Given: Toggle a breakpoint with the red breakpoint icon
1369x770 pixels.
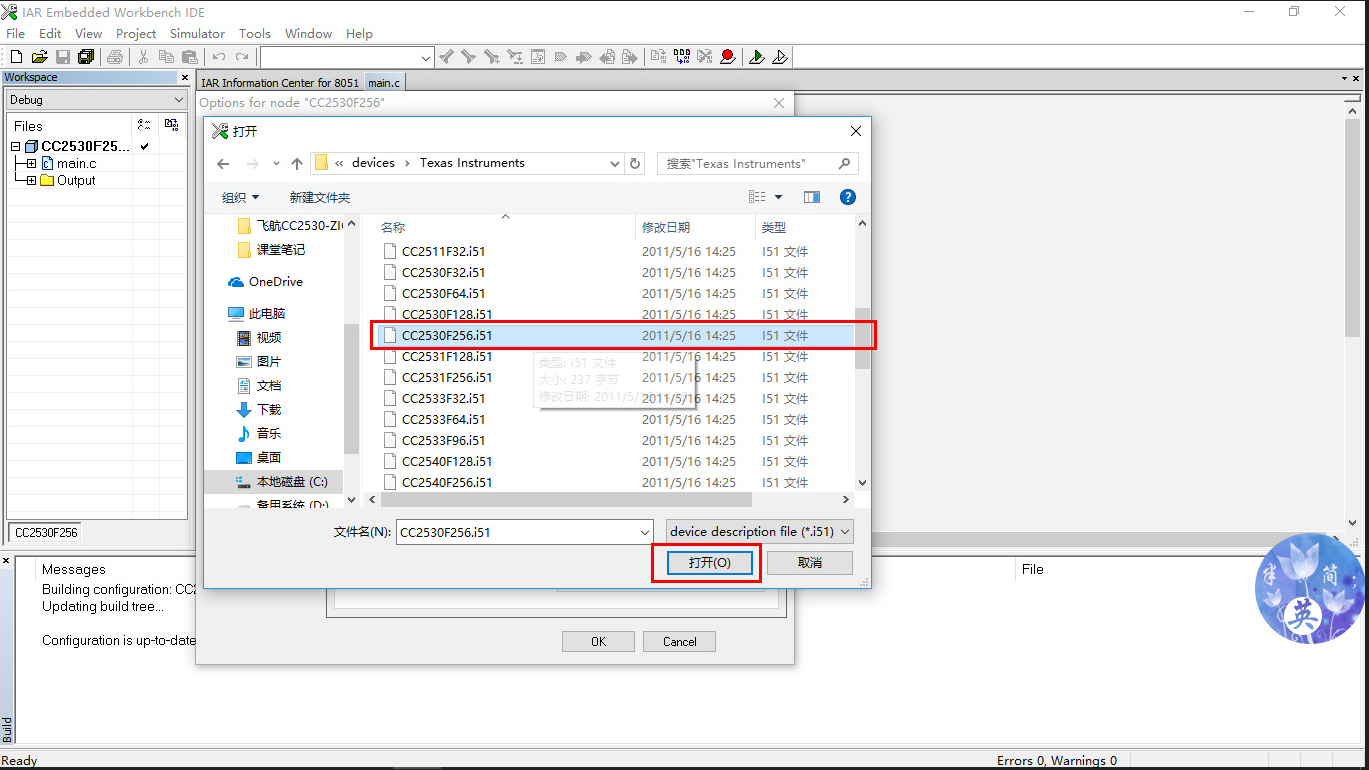Looking at the screenshot, I should pyautogui.click(x=727, y=57).
